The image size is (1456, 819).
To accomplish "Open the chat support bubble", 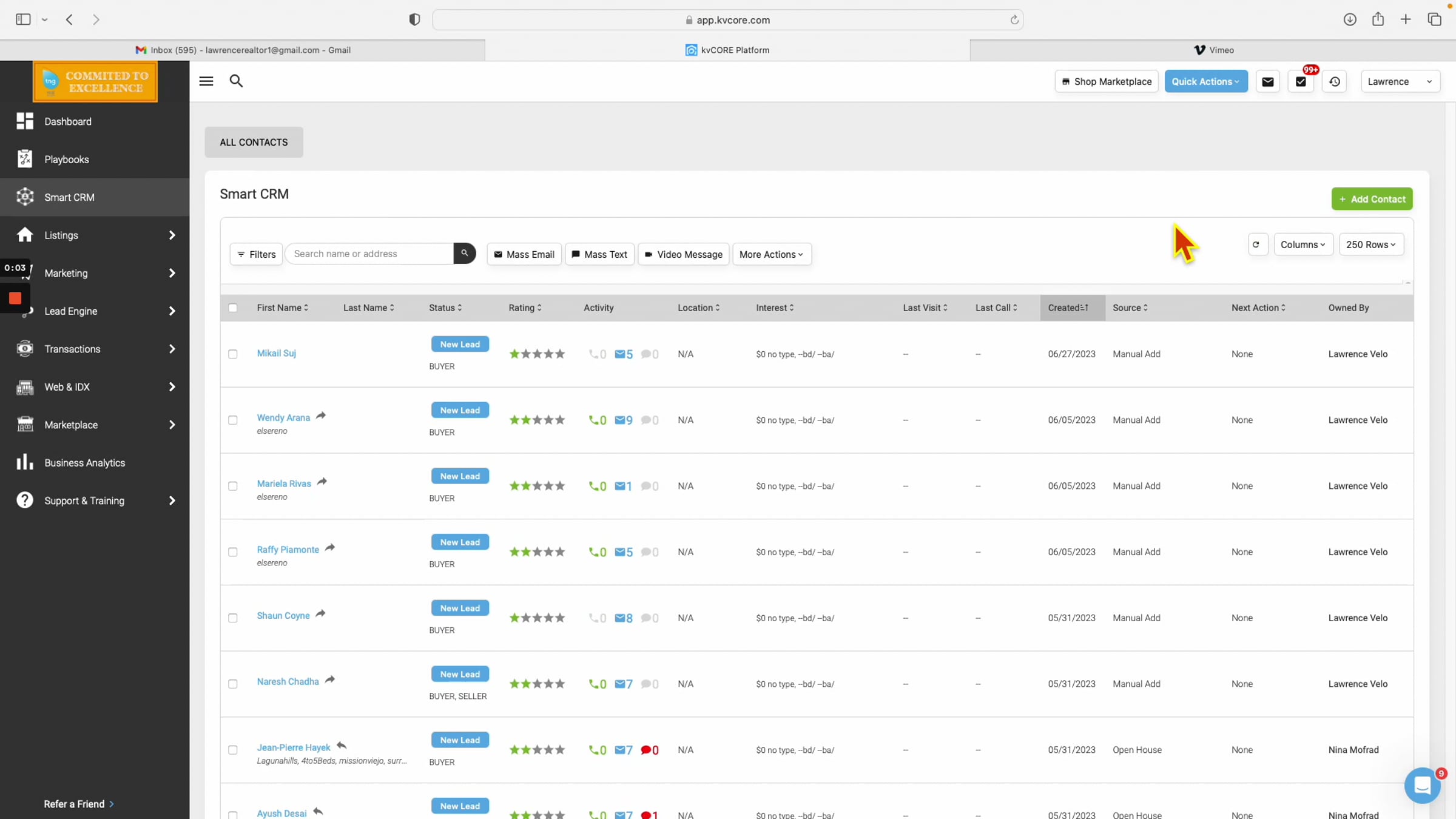I will [x=1422, y=785].
